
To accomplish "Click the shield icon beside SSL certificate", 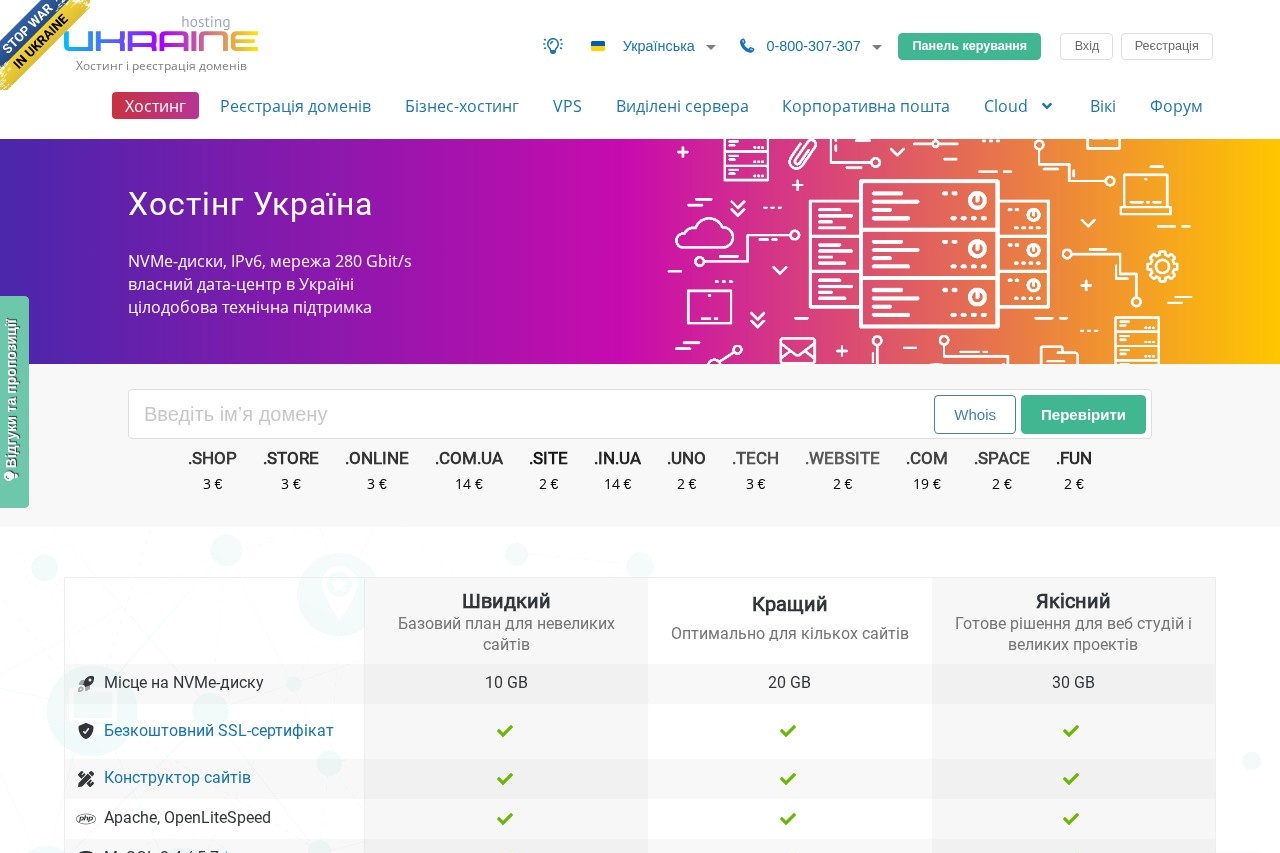I will [x=86, y=731].
